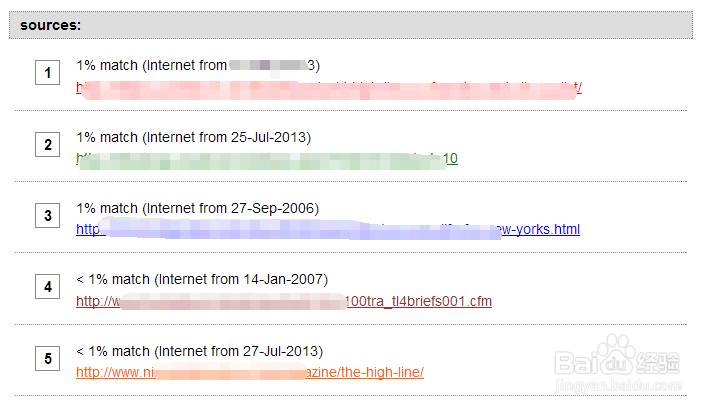Click the jingyan.baidu.com watermark text

pos(618,385)
